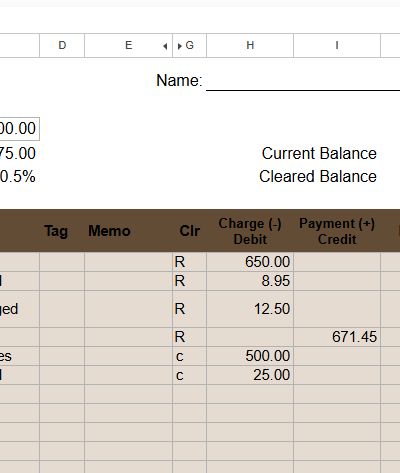
Task: Select column I header
Action: click(337, 45)
